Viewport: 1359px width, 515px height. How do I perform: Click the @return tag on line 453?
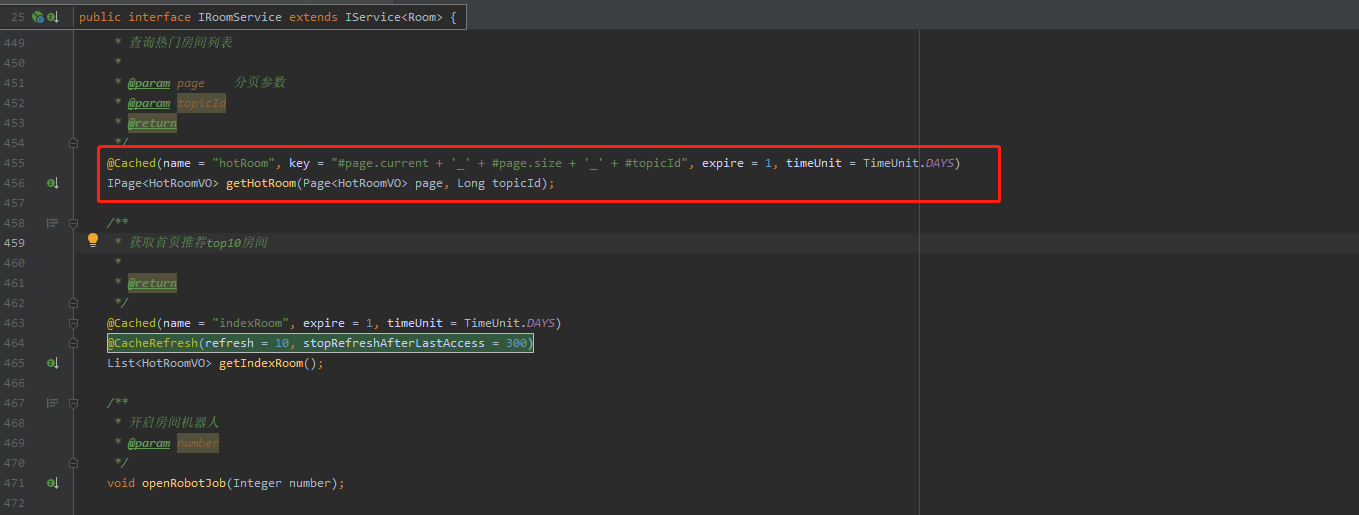click(152, 123)
